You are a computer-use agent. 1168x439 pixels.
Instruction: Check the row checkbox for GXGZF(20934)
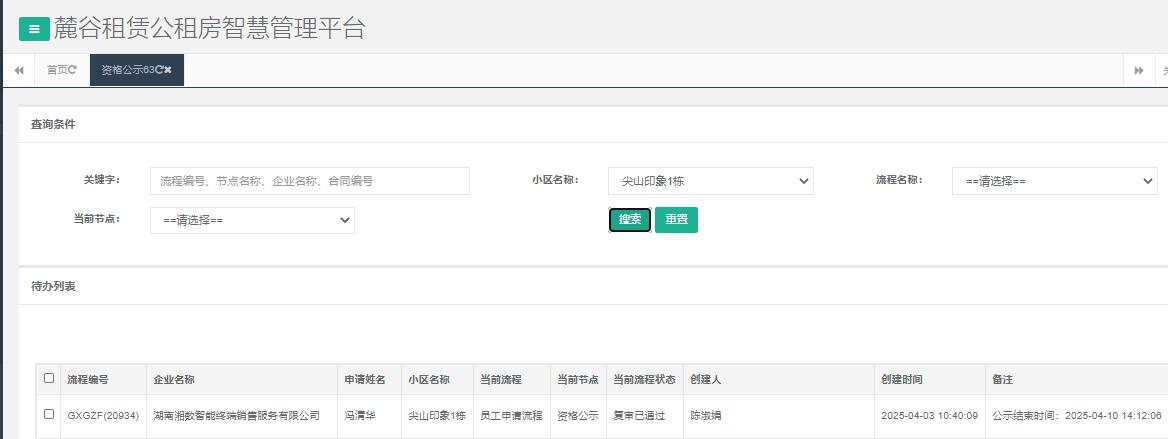[x=49, y=414]
